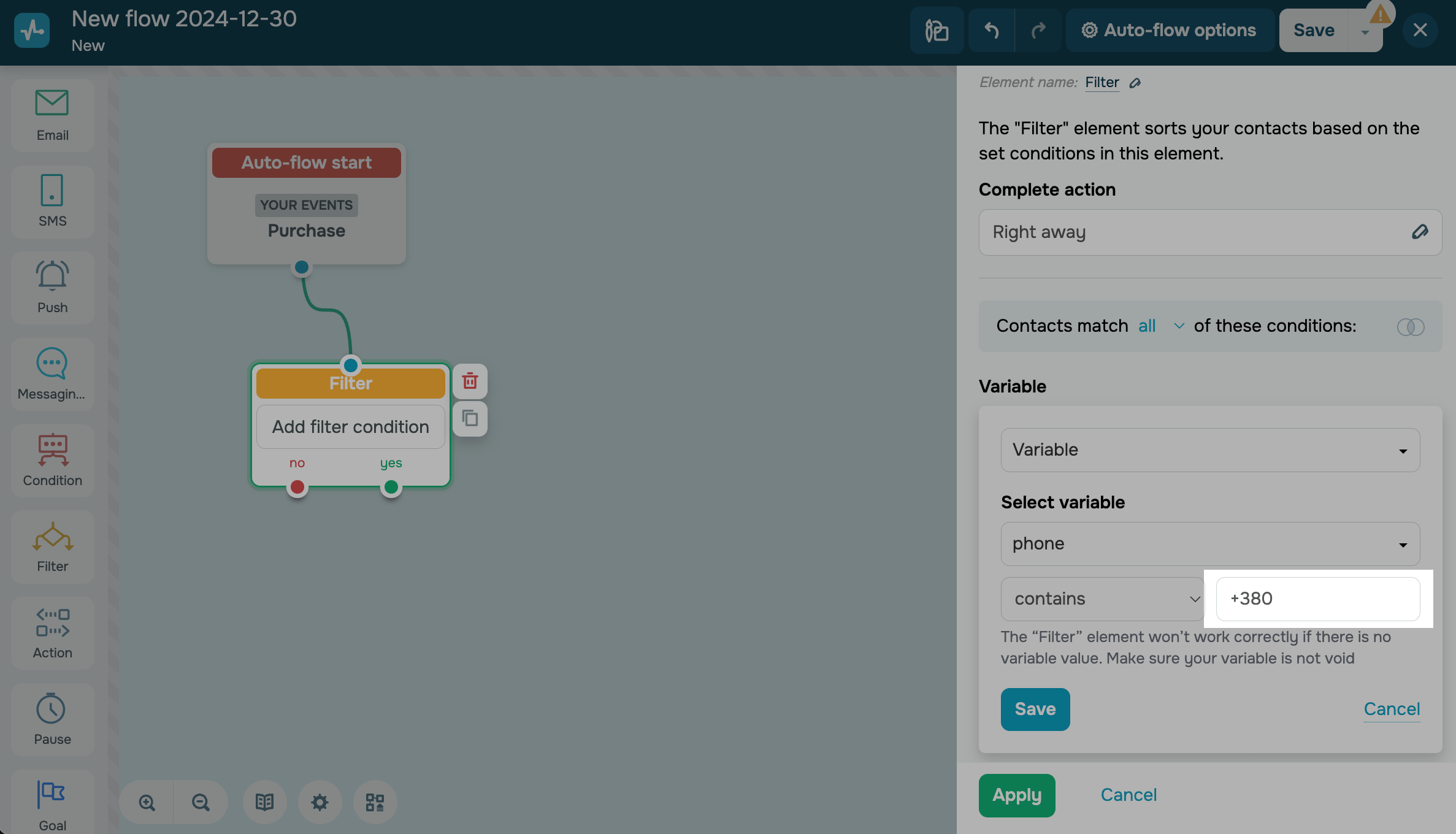Open the contains operator dropdown
Screen dimensions: 1456x834
click(x=1102, y=599)
